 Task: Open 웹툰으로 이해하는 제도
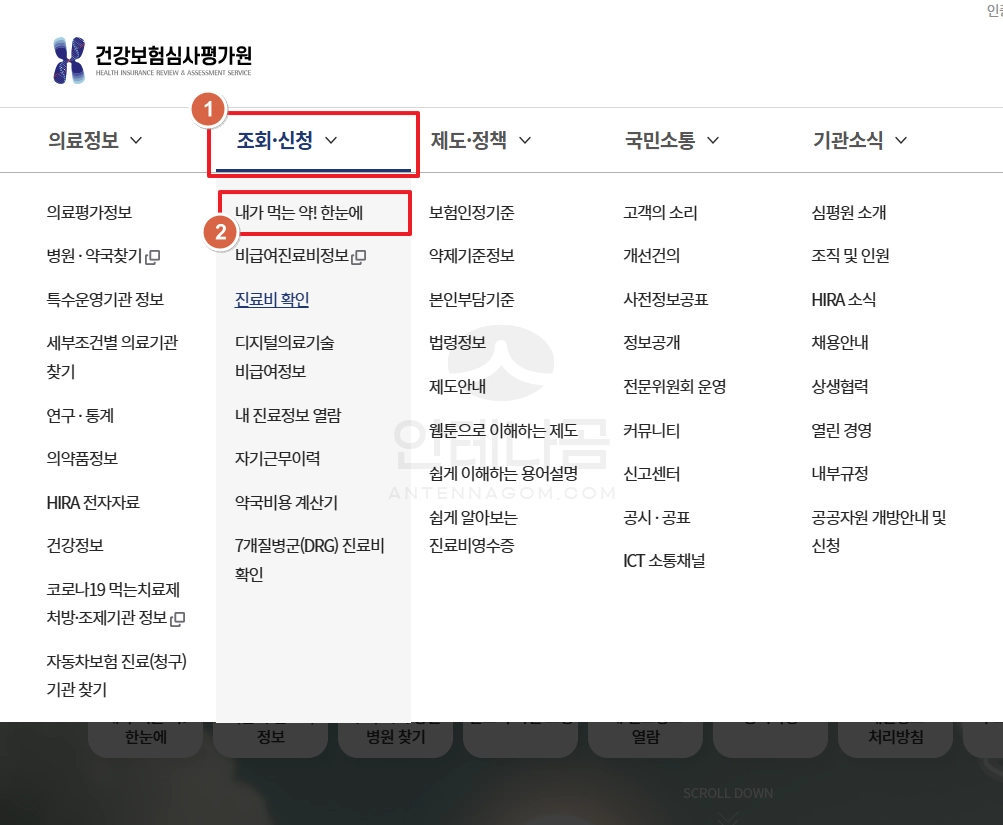(503, 430)
